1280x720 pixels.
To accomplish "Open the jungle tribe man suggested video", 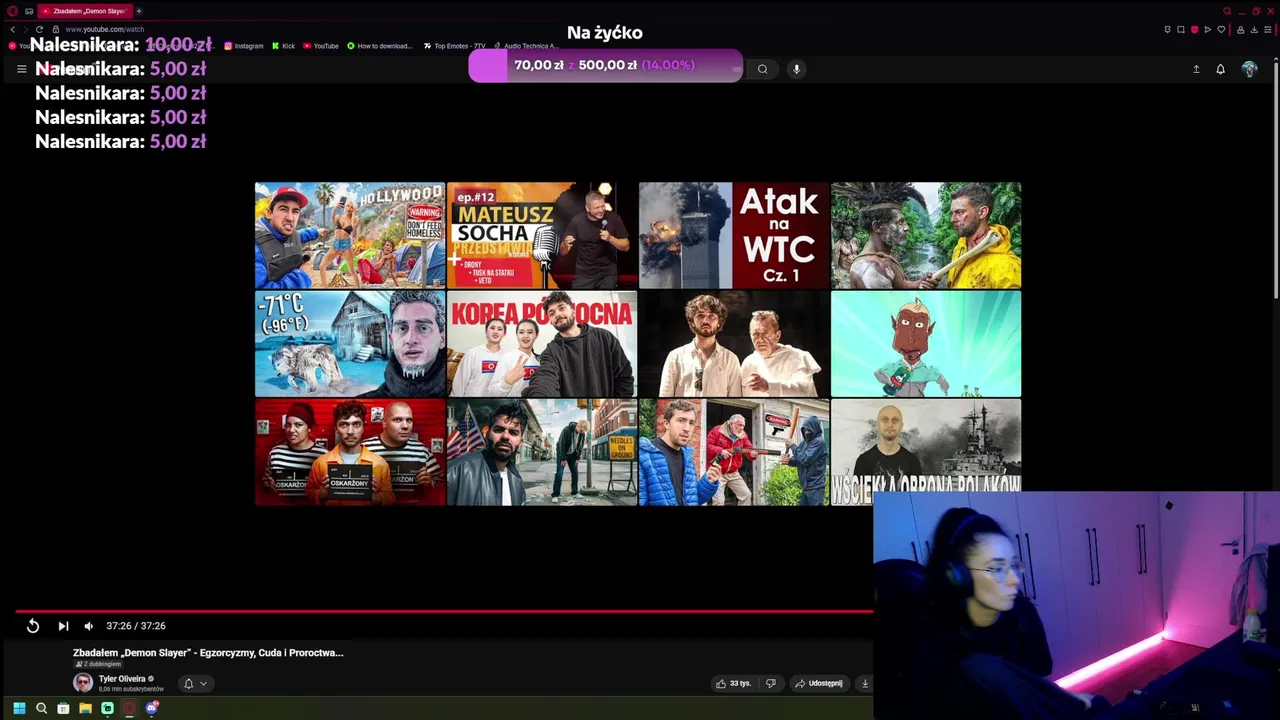I will [x=926, y=235].
